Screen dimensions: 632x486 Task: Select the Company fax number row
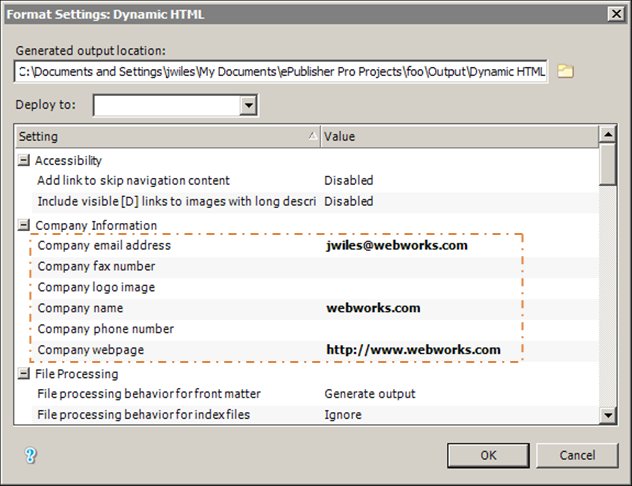(x=96, y=267)
